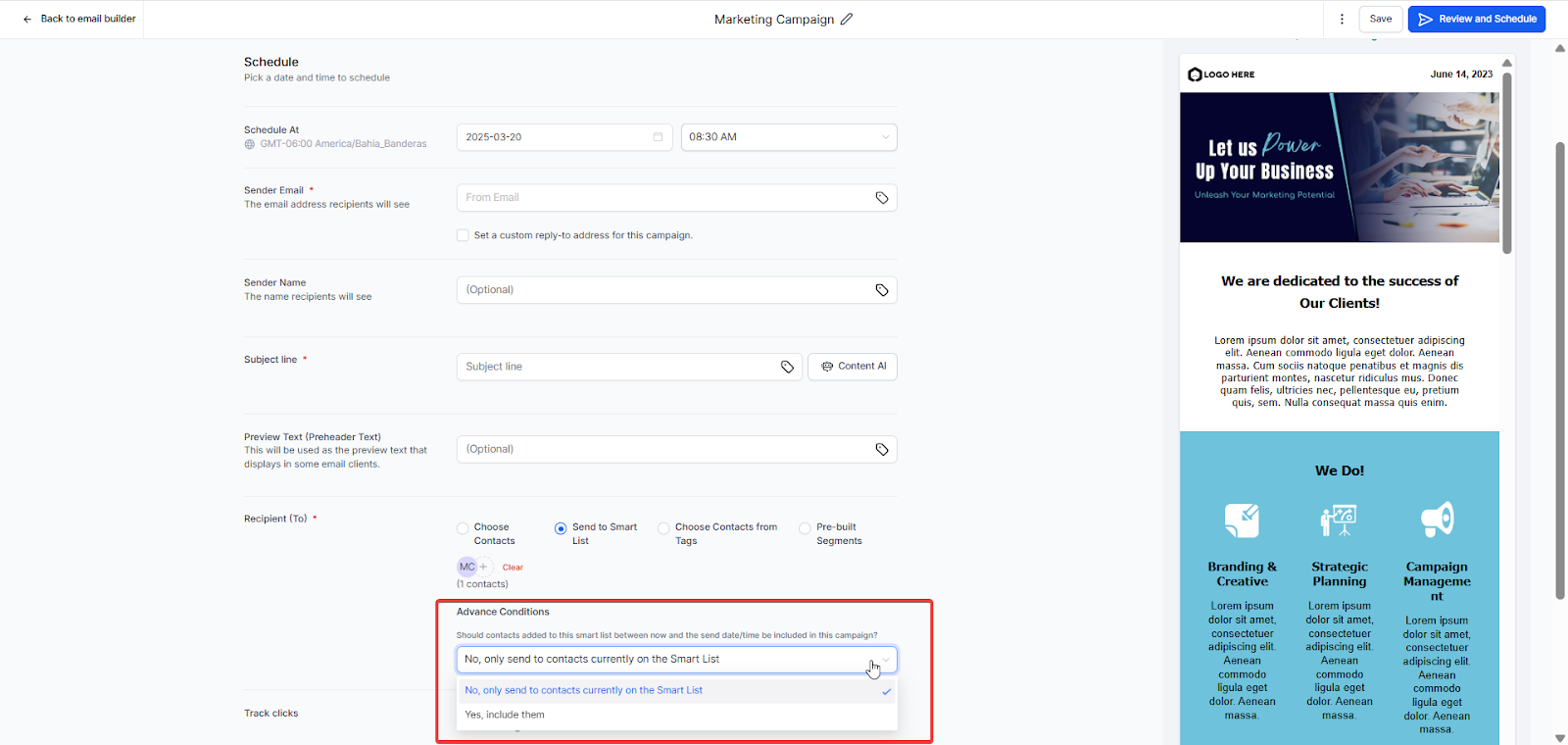1568x745 pixels.
Task: Open the 08:30 AM time dropdown
Action: [788, 137]
